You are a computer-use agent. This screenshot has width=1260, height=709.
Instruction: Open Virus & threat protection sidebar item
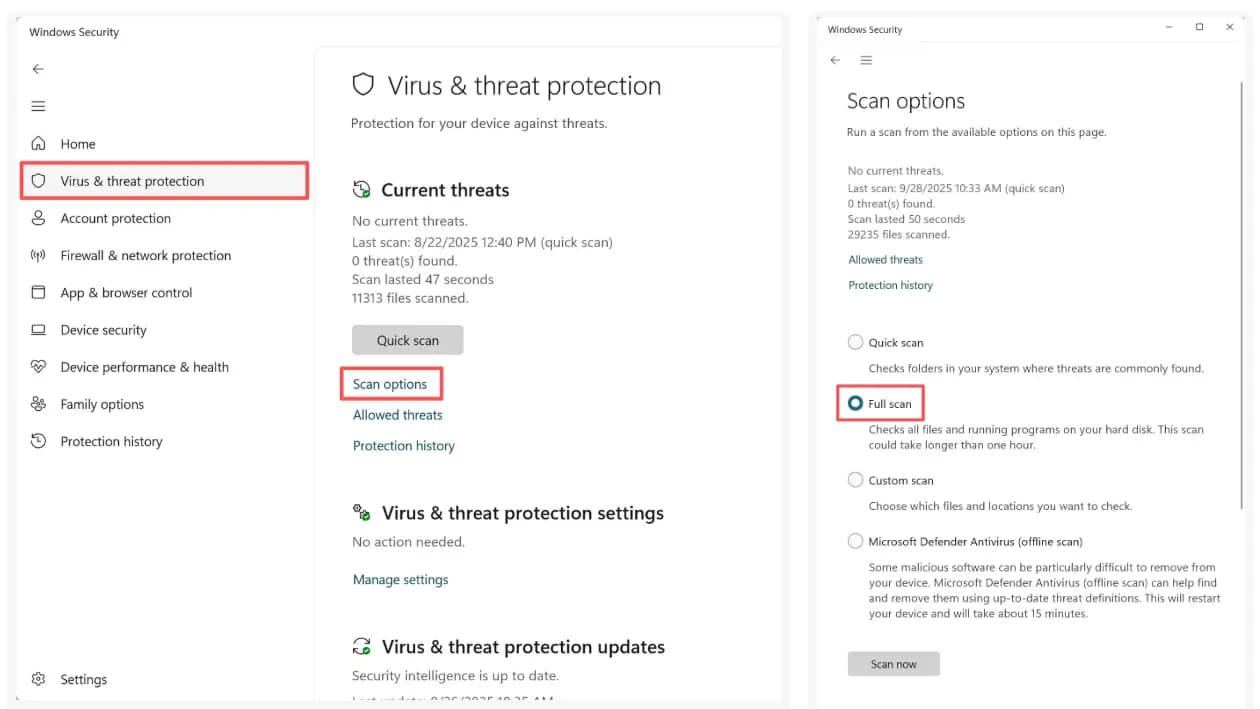[132, 181]
